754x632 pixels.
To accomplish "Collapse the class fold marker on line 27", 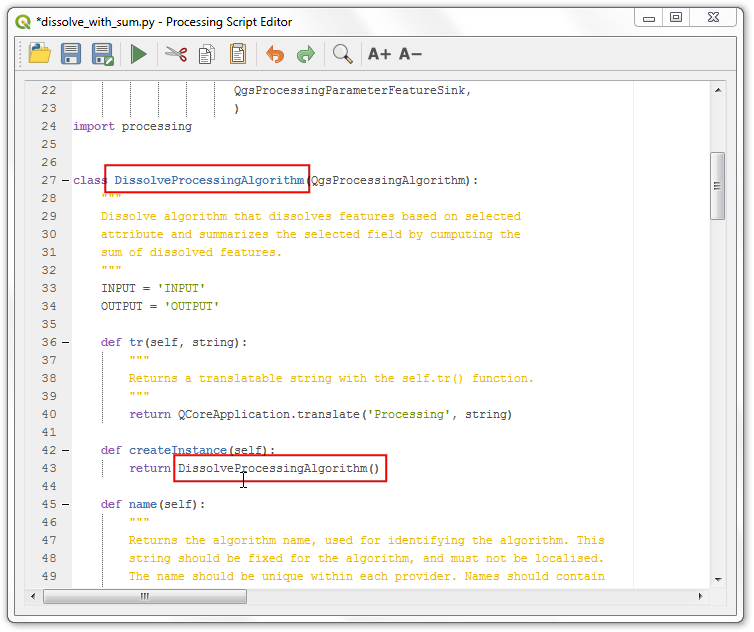I will pos(65,180).
